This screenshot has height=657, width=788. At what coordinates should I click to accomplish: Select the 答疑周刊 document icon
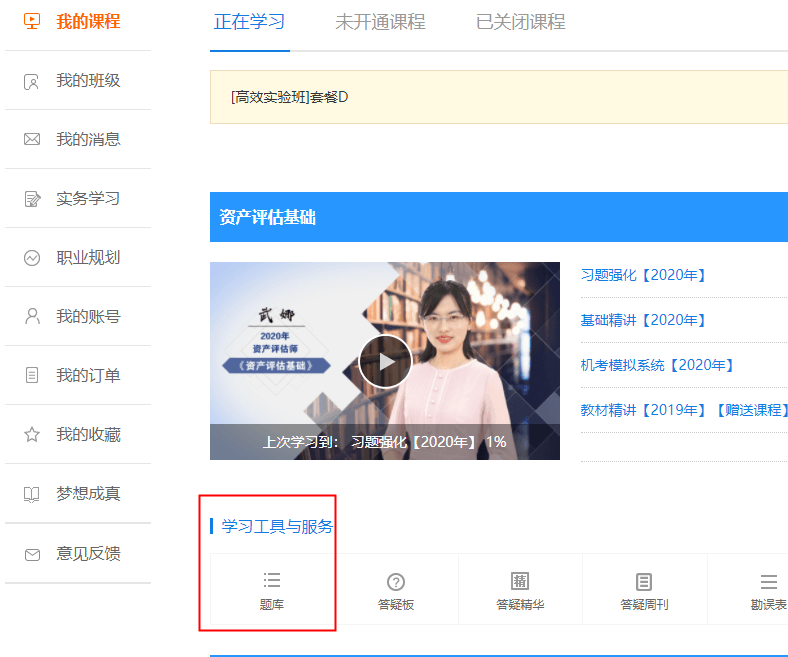[x=644, y=581]
